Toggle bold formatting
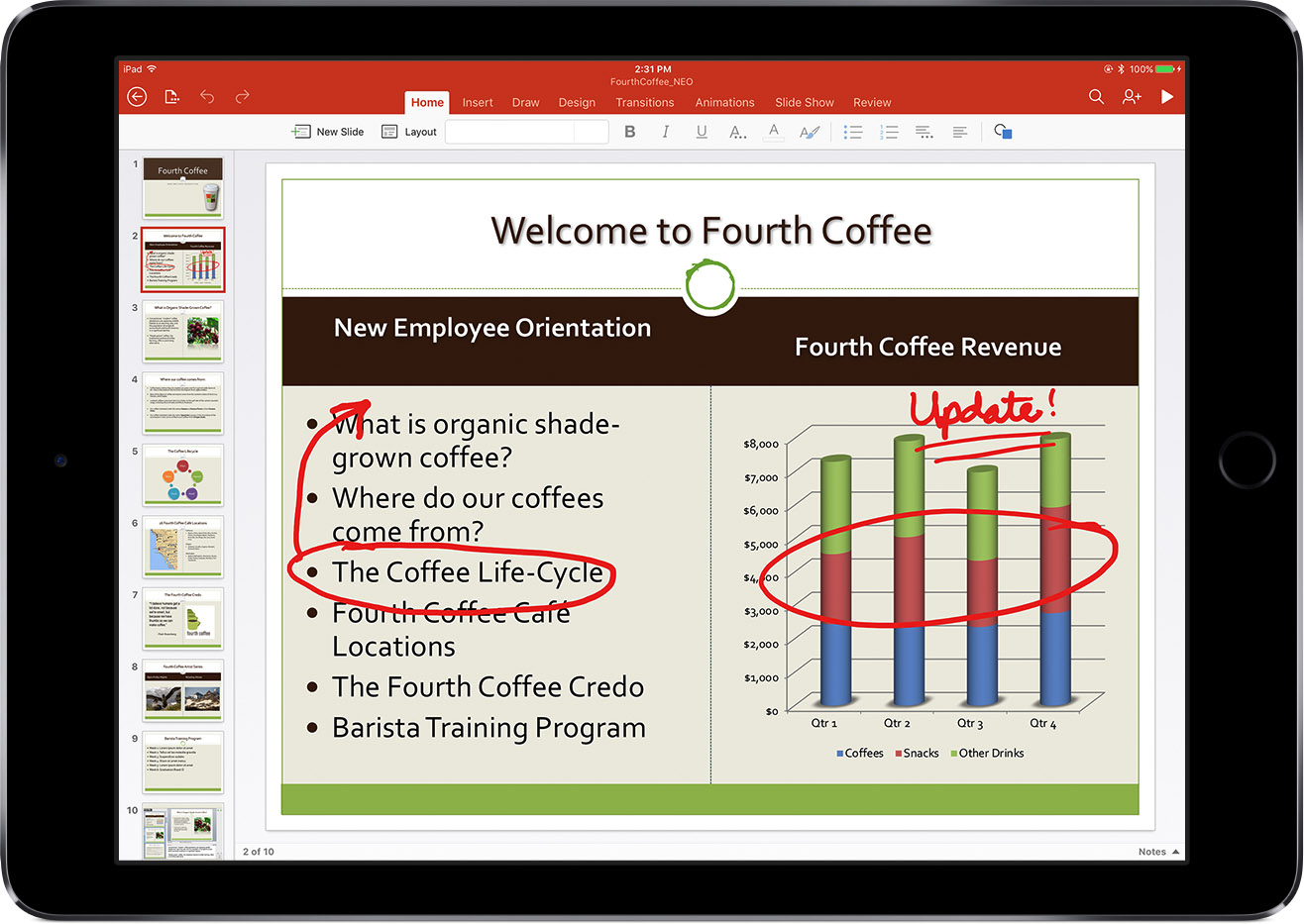The width and height of the screenshot is (1304, 924). pos(630,132)
